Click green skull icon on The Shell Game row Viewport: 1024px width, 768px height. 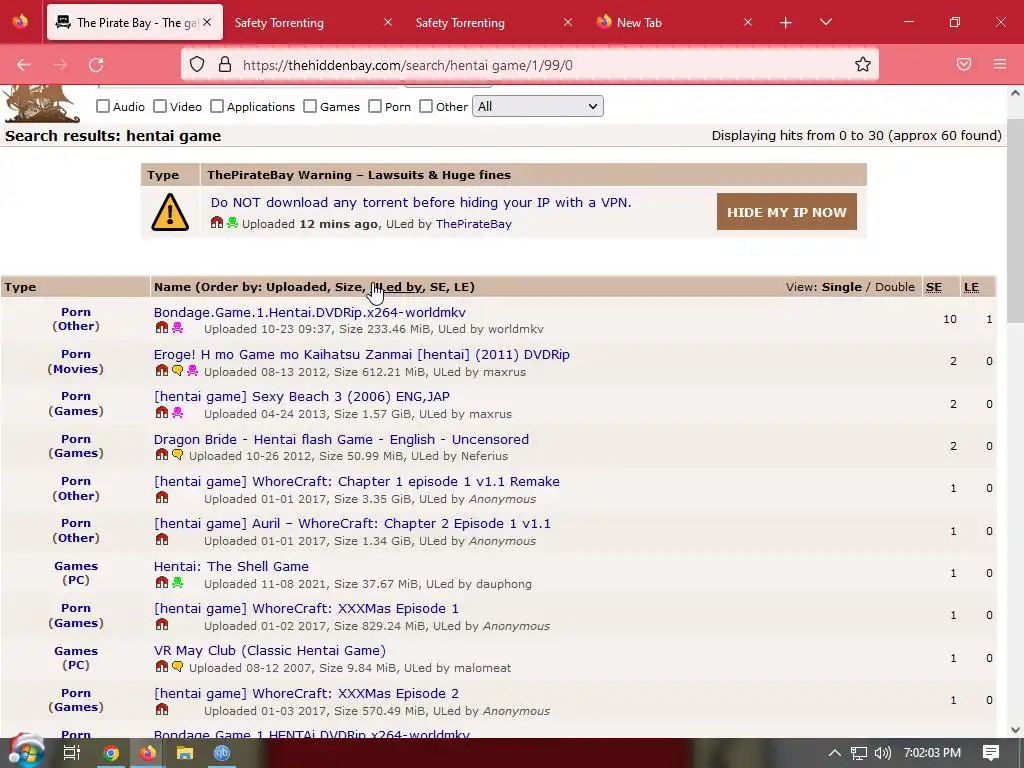(177, 582)
